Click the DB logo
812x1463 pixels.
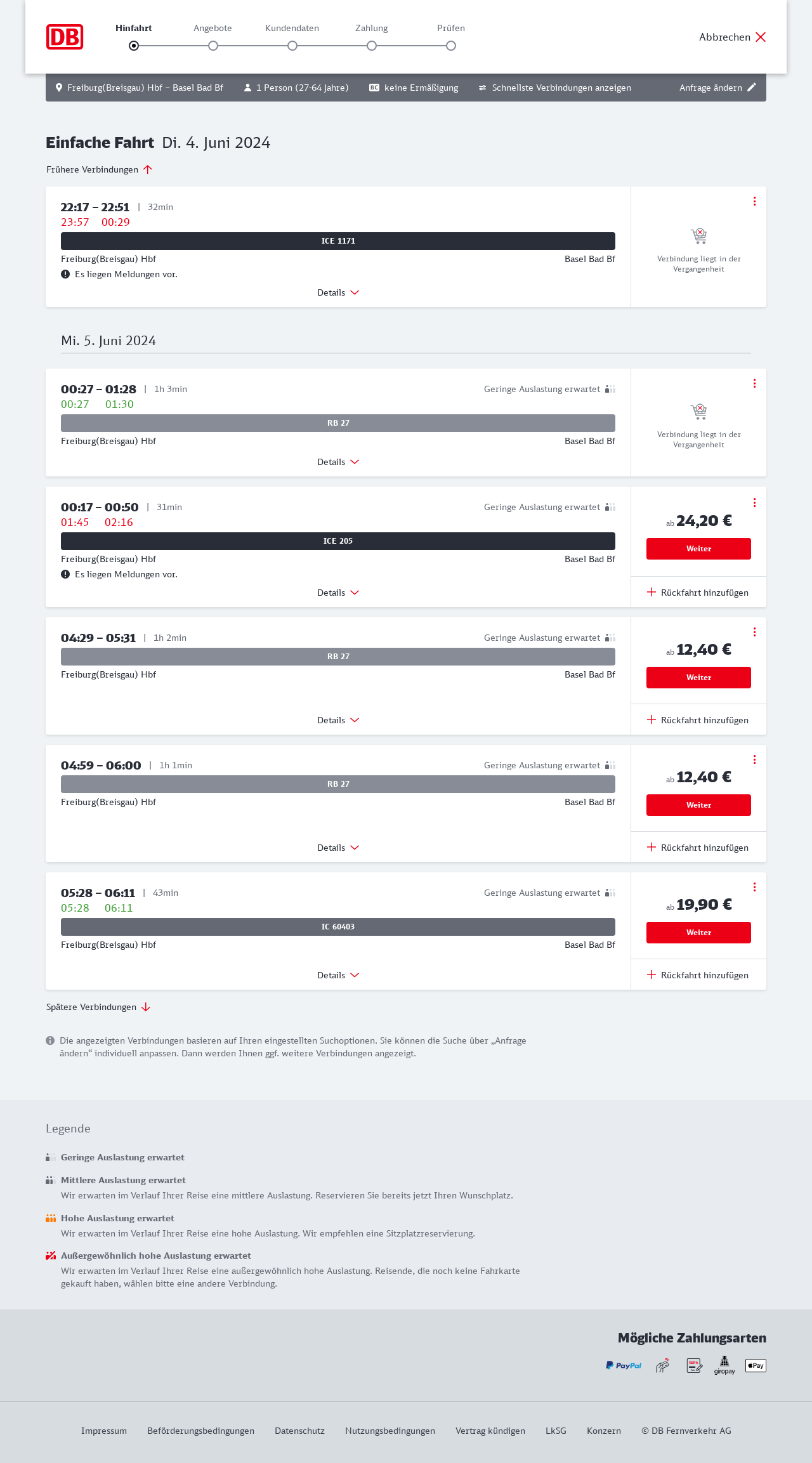click(x=65, y=37)
